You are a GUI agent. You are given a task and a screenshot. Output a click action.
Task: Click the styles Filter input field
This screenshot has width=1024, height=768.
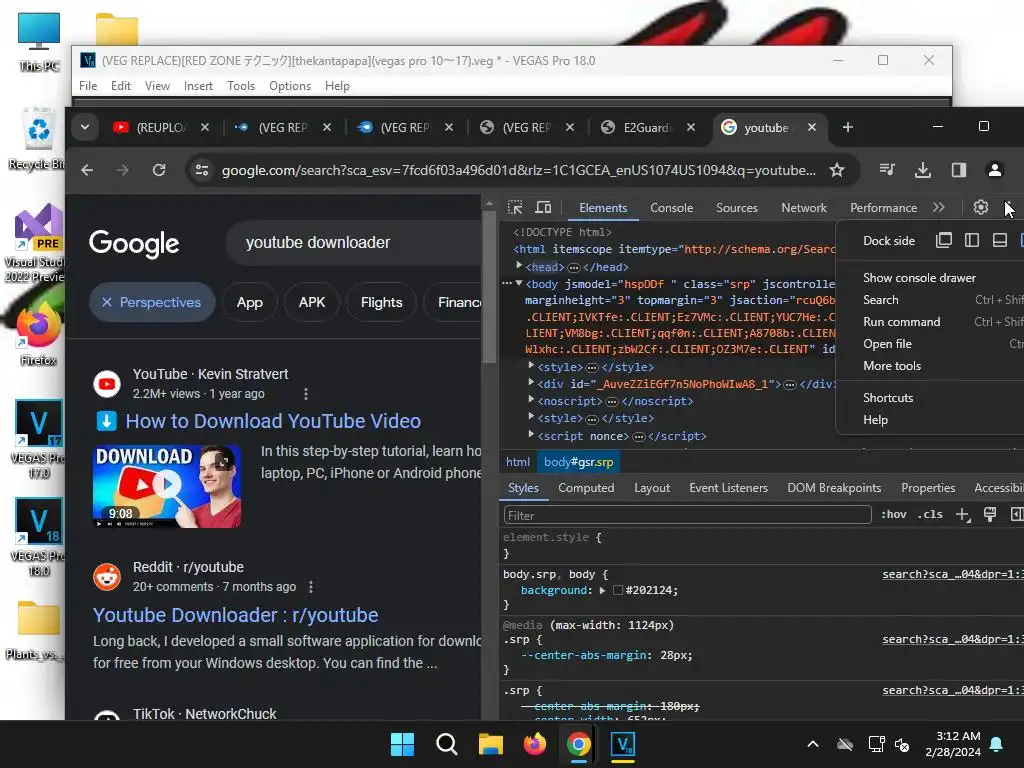(x=687, y=515)
